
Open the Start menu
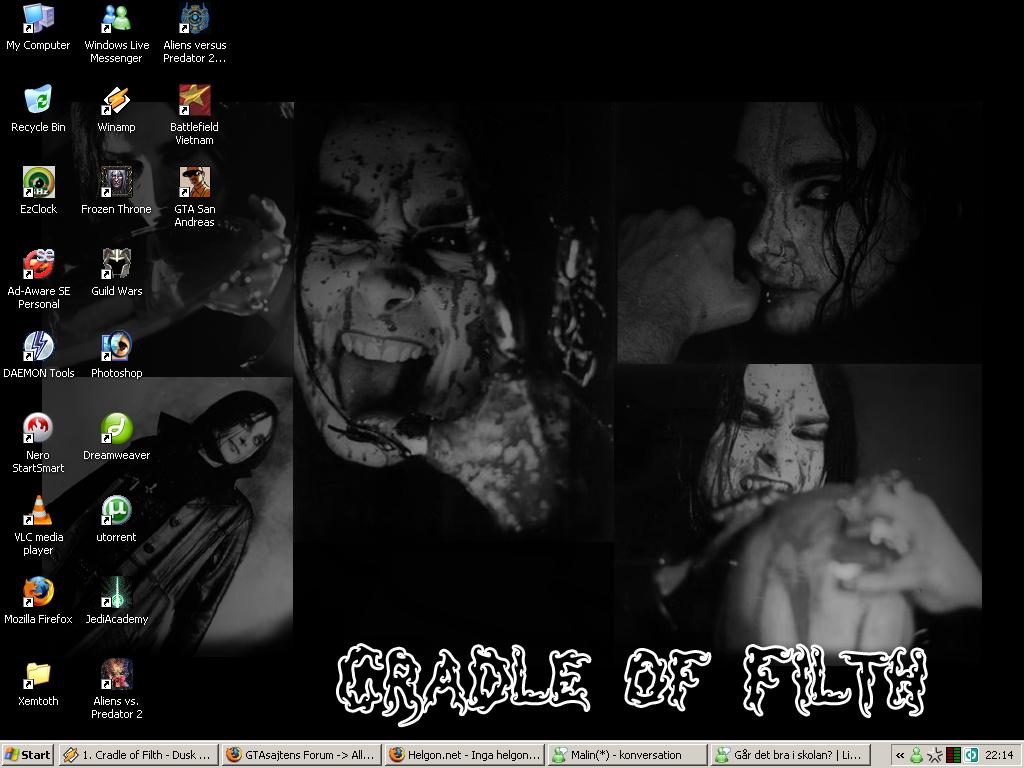pyautogui.click(x=29, y=755)
